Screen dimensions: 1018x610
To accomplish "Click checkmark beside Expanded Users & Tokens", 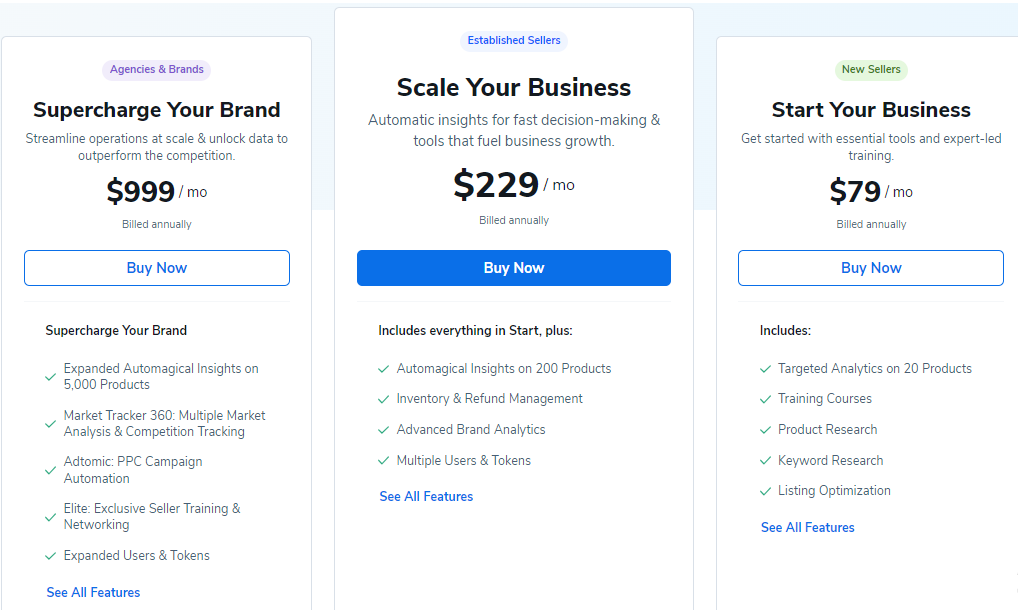I will coord(50,556).
